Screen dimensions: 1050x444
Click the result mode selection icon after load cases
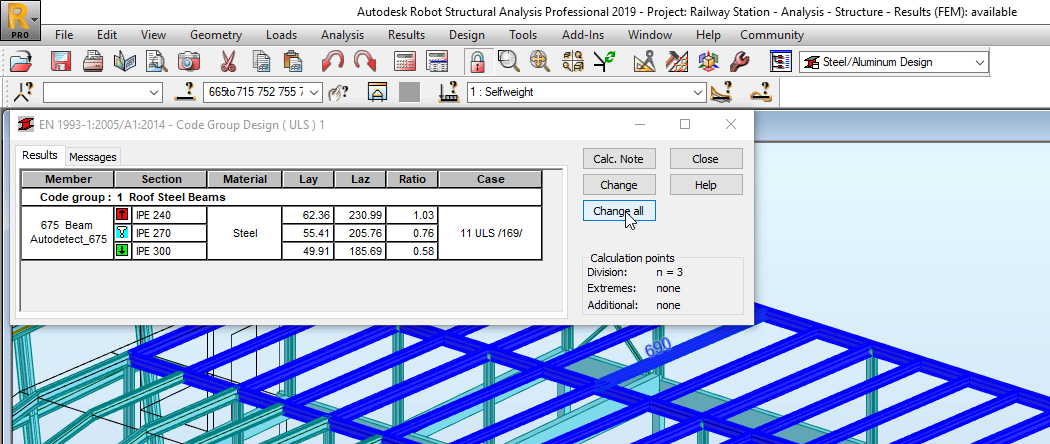coord(721,92)
